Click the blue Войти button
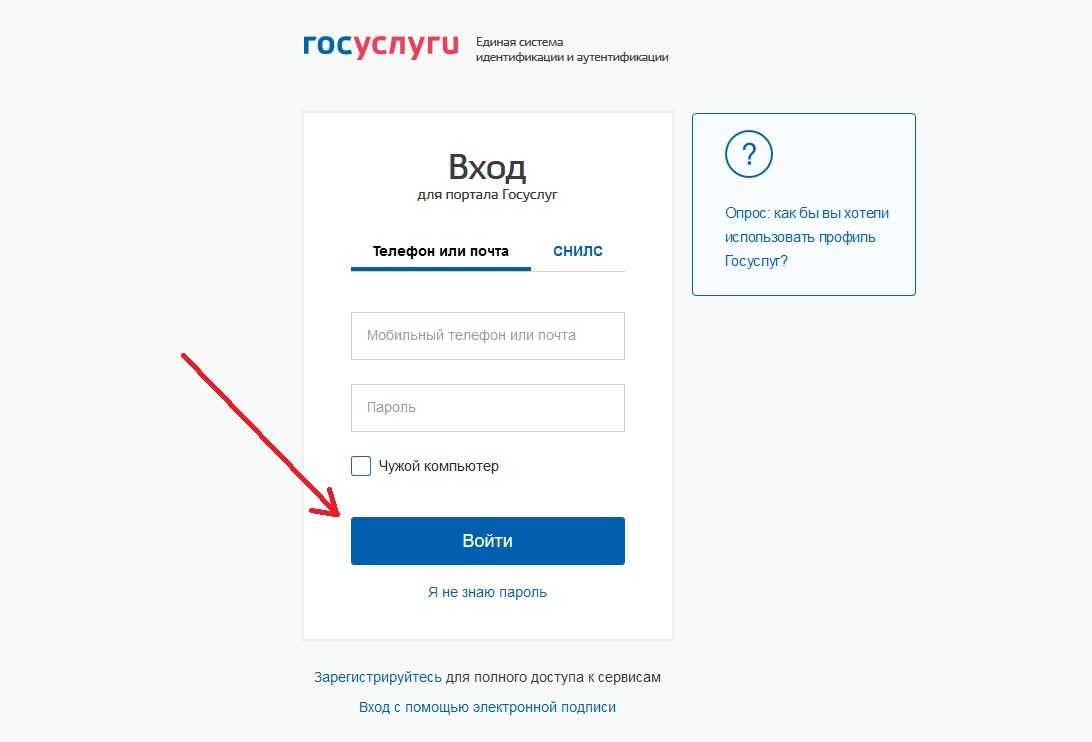The width and height of the screenshot is (1092, 742). tap(488, 541)
